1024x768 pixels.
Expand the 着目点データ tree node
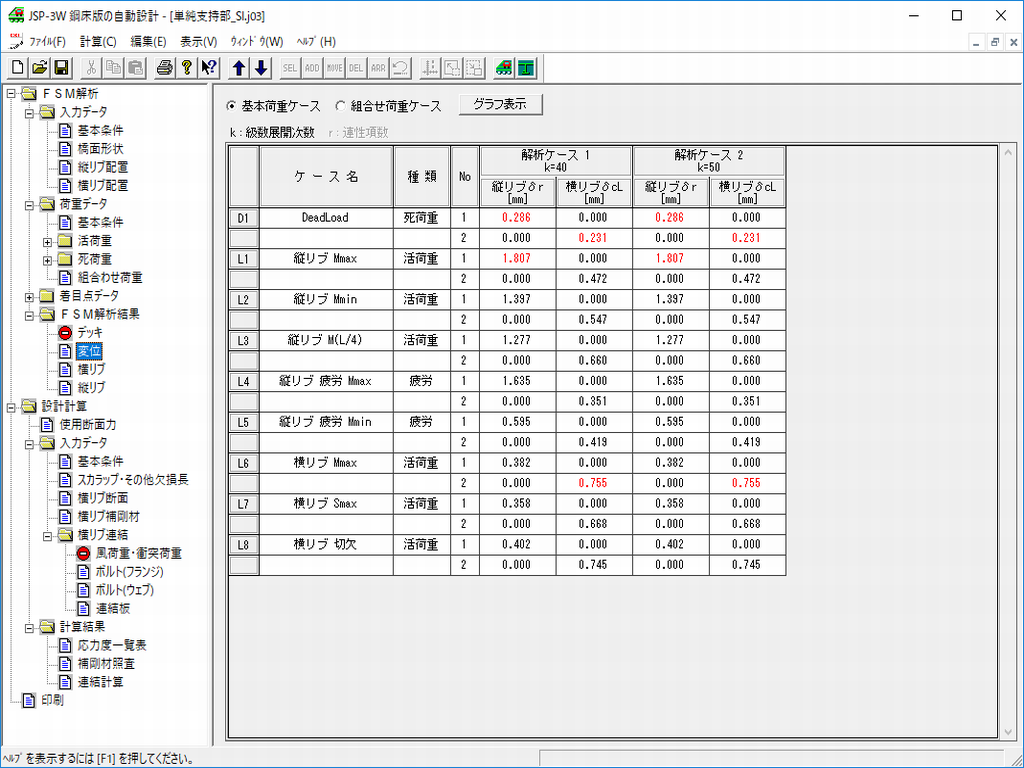point(29,296)
